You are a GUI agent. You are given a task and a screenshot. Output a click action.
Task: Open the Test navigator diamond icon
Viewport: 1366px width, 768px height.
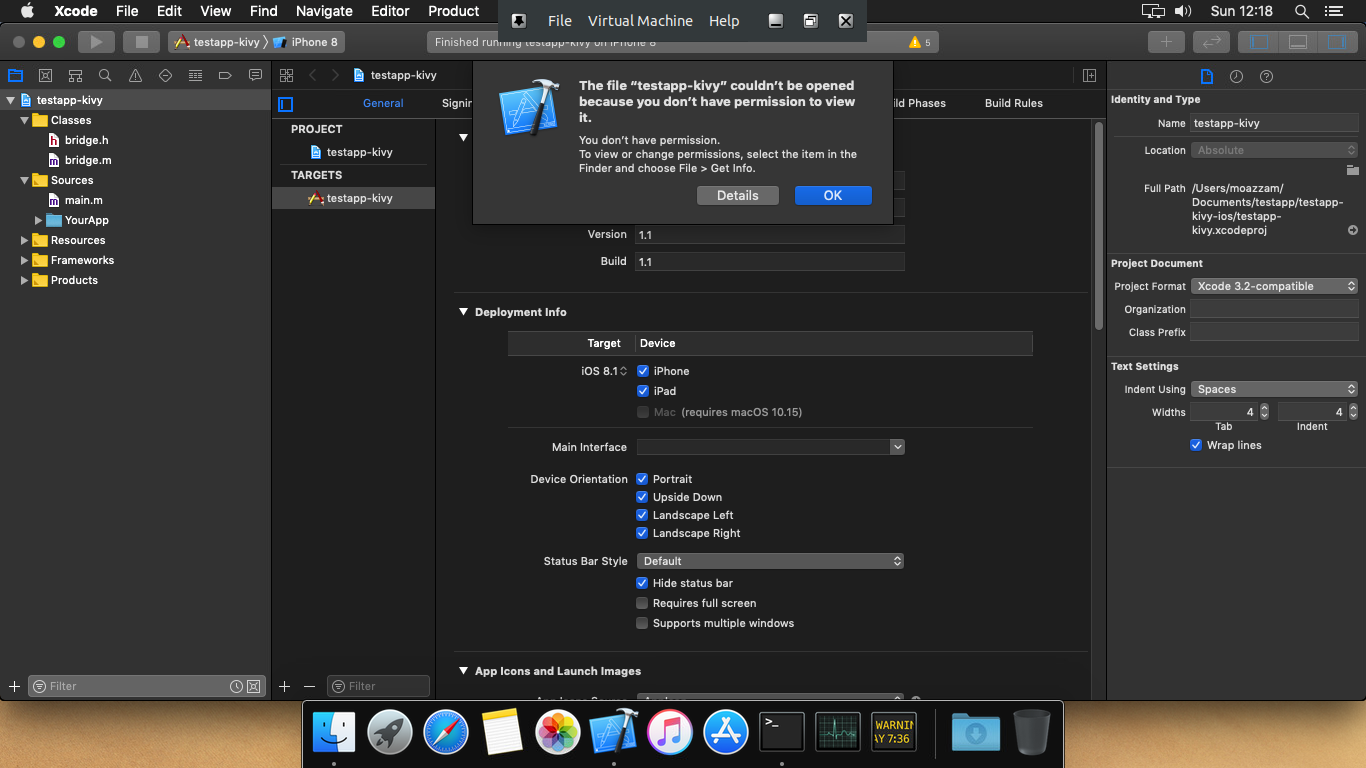click(165, 75)
